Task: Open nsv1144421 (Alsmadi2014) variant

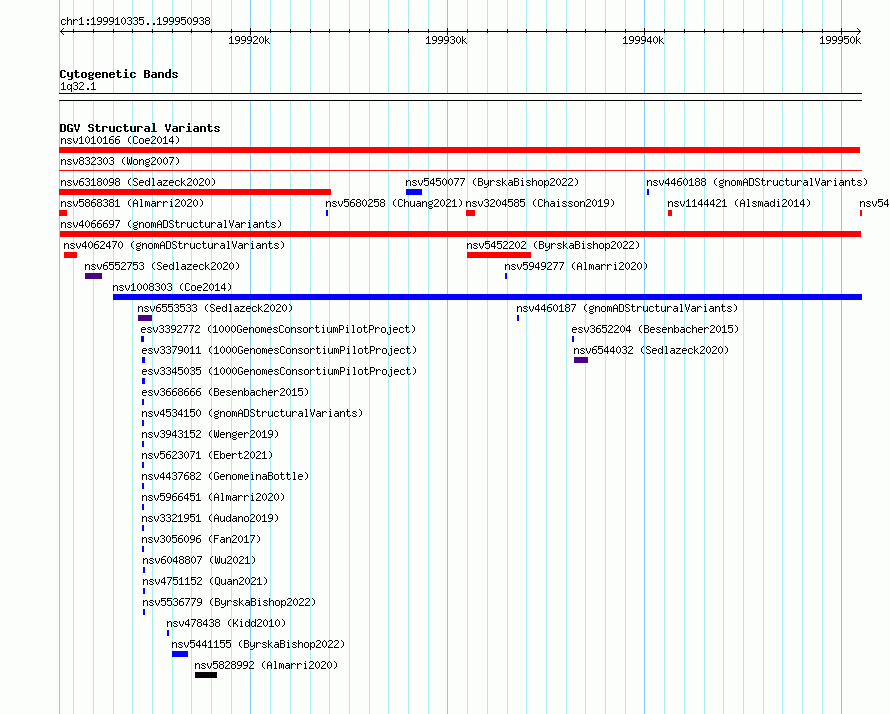Action: click(739, 203)
